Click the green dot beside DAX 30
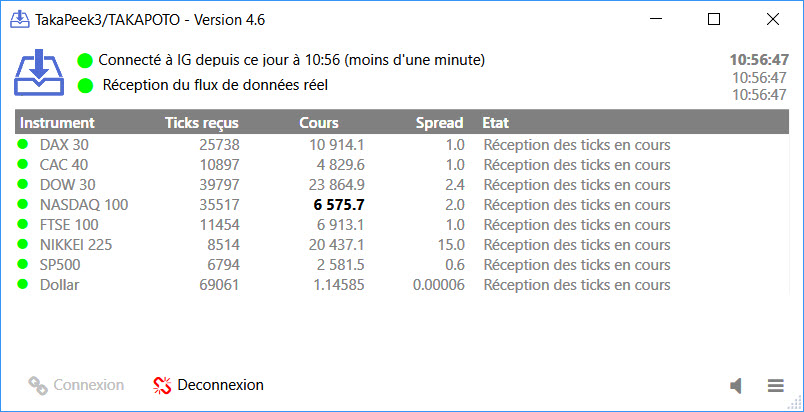 [23, 145]
